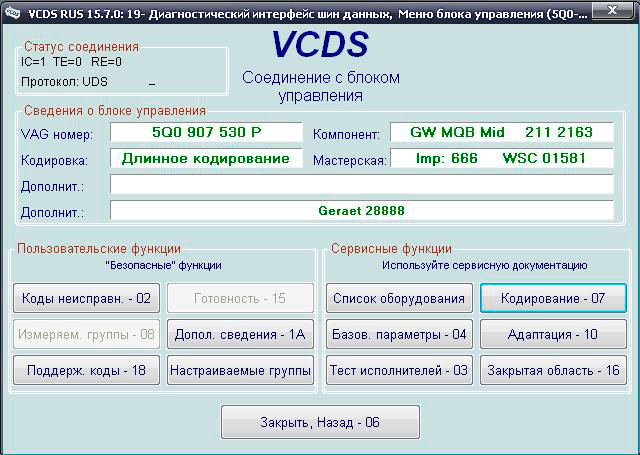Start 'Тест исполнителей - 03' output test
The height and width of the screenshot is (455, 640).
(399, 370)
